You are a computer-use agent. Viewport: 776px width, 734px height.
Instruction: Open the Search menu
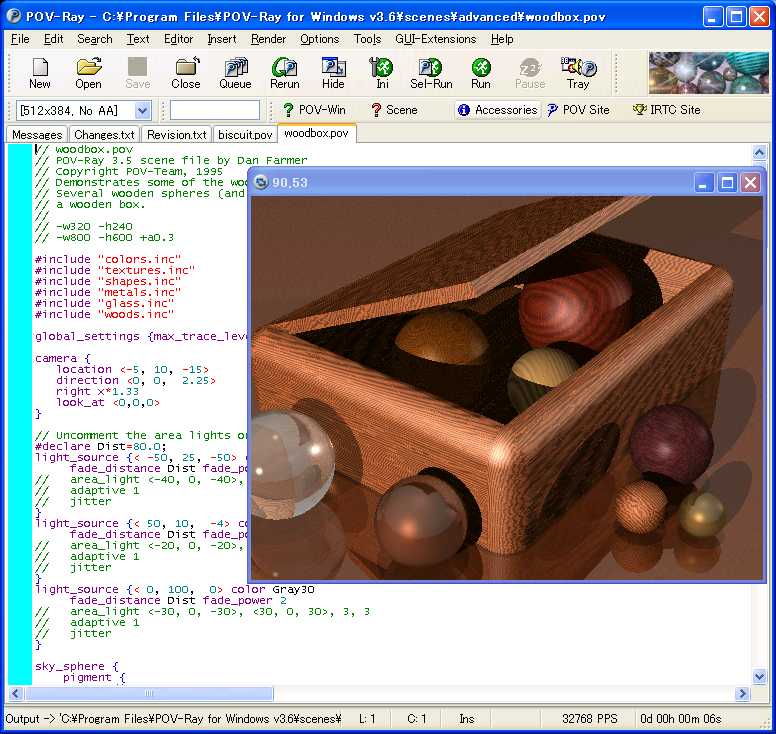point(95,39)
